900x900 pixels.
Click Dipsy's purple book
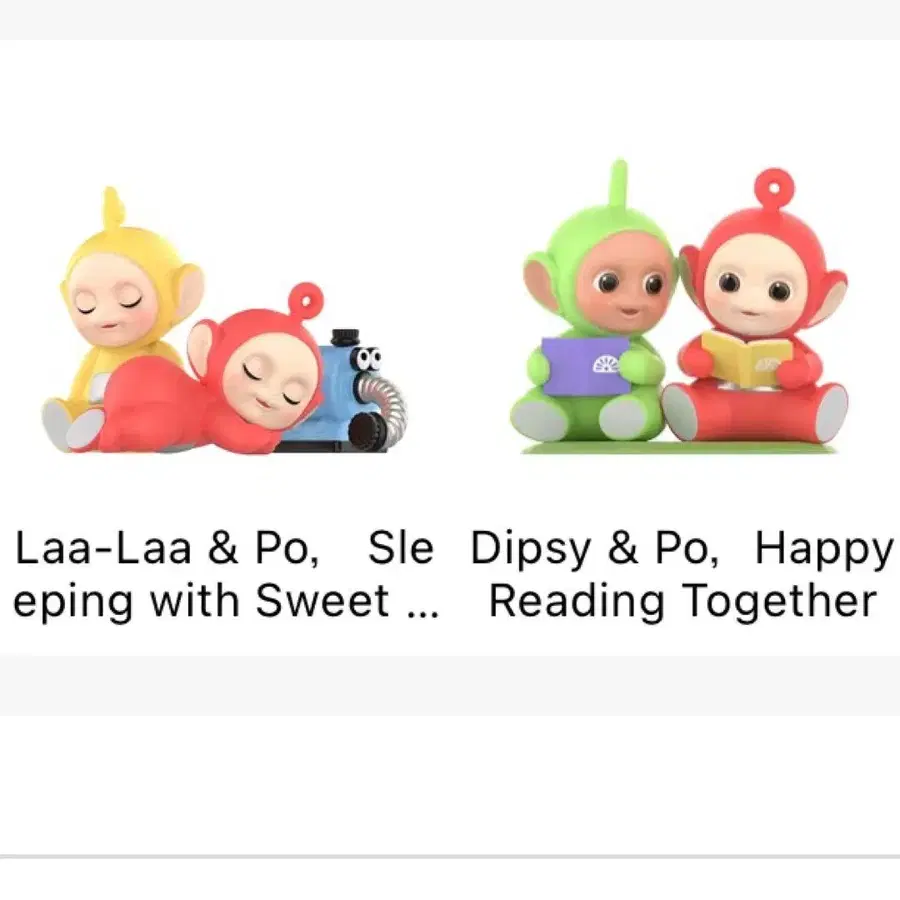click(x=585, y=366)
